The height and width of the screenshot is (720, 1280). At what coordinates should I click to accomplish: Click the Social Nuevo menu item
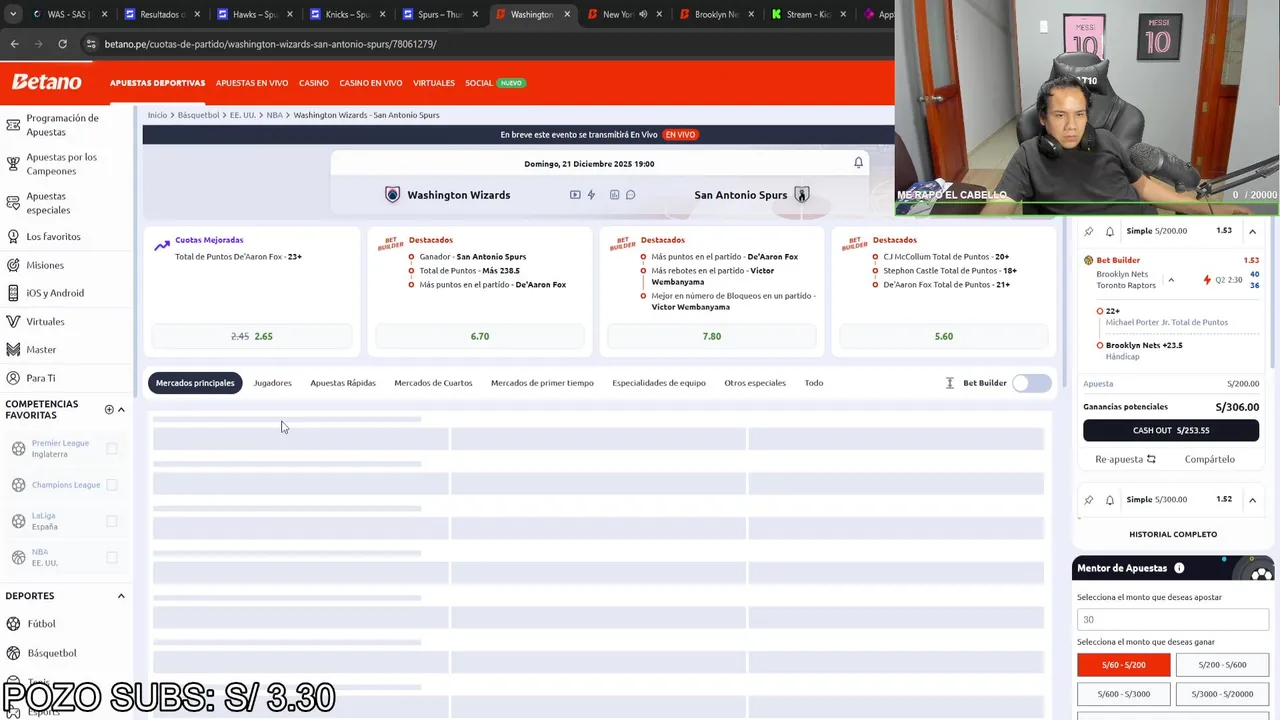(495, 83)
